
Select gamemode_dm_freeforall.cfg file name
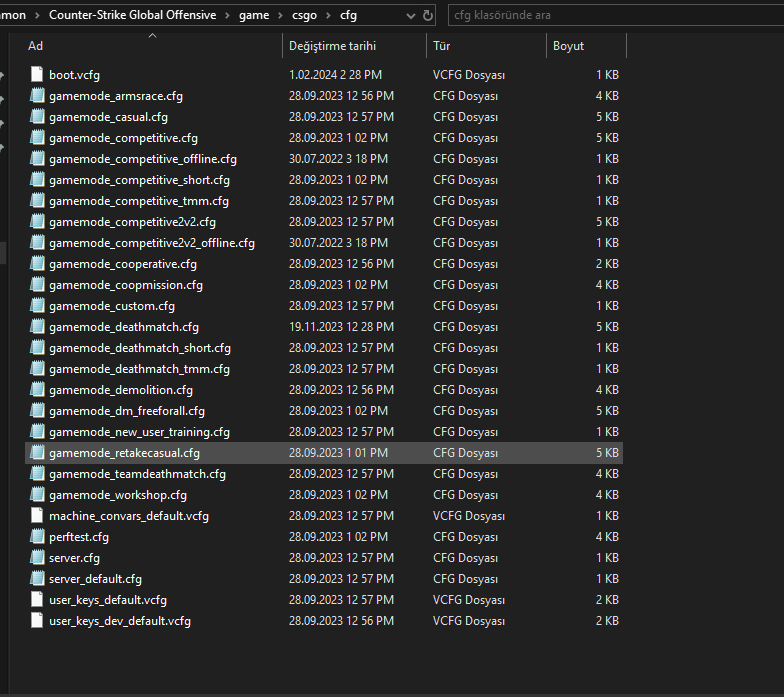click(127, 411)
